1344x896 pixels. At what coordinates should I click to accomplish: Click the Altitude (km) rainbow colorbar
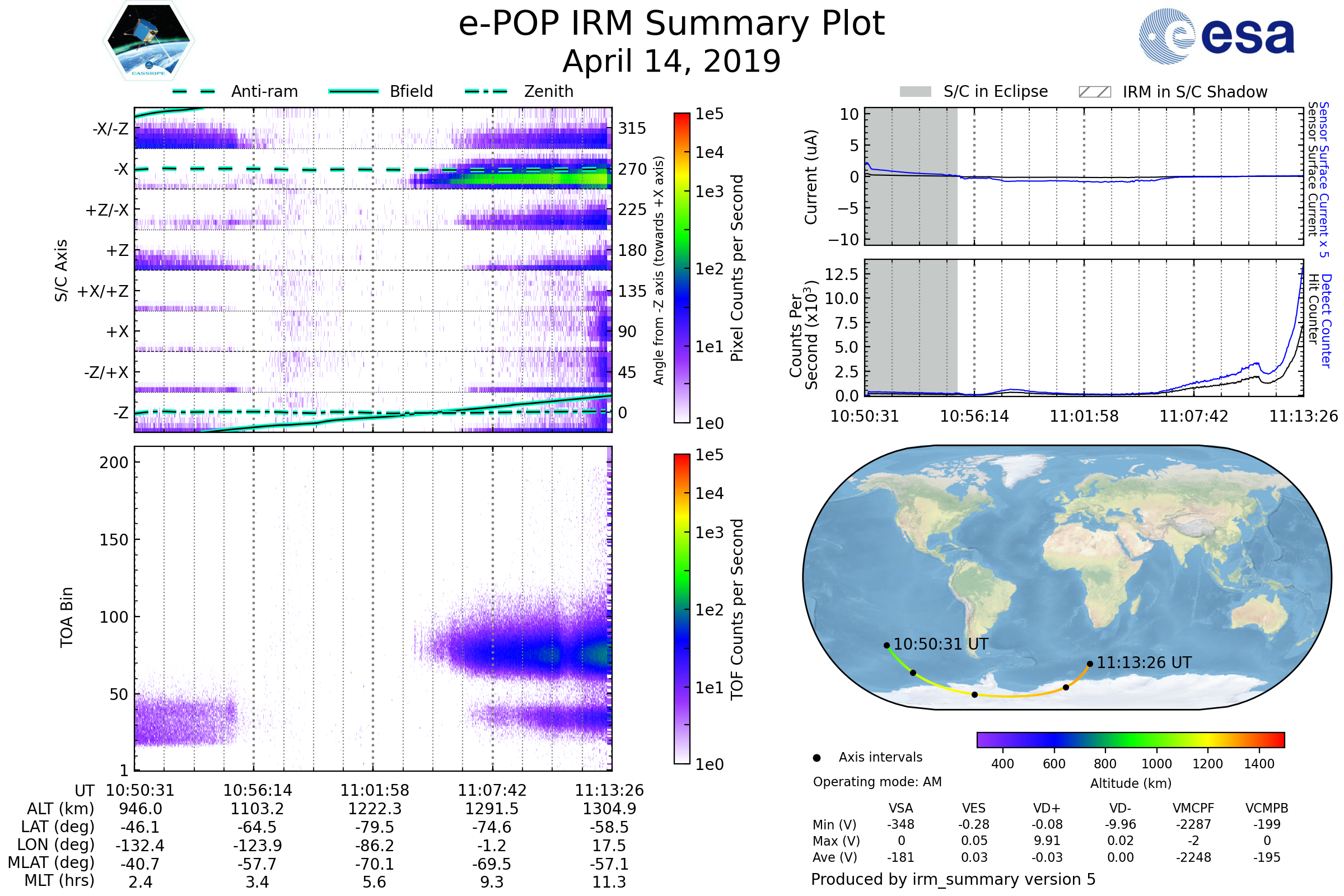click(x=1130, y=739)
